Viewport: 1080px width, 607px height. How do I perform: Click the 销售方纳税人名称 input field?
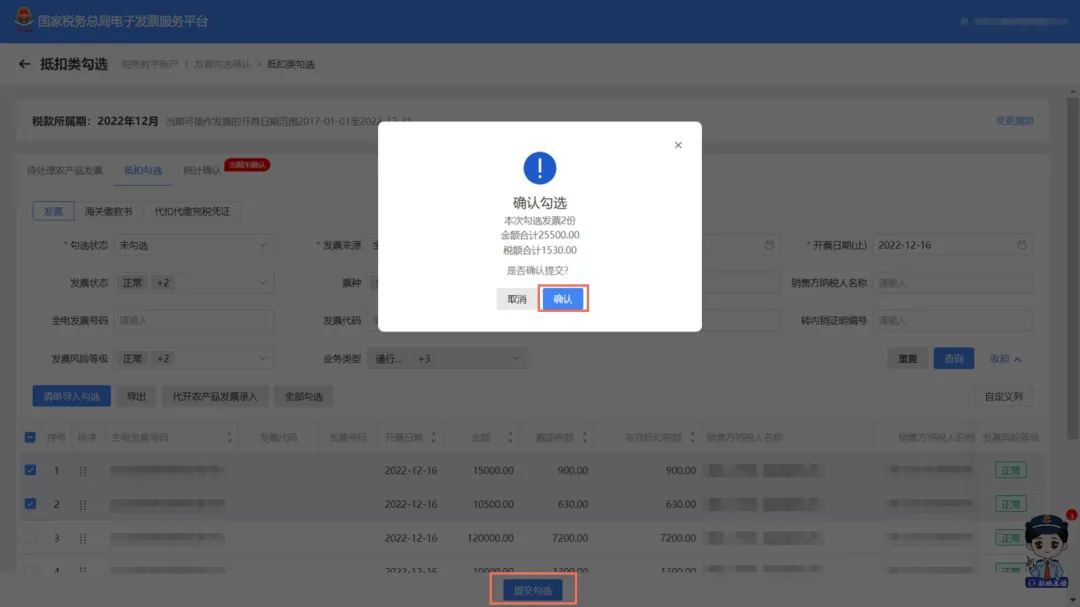953,283
